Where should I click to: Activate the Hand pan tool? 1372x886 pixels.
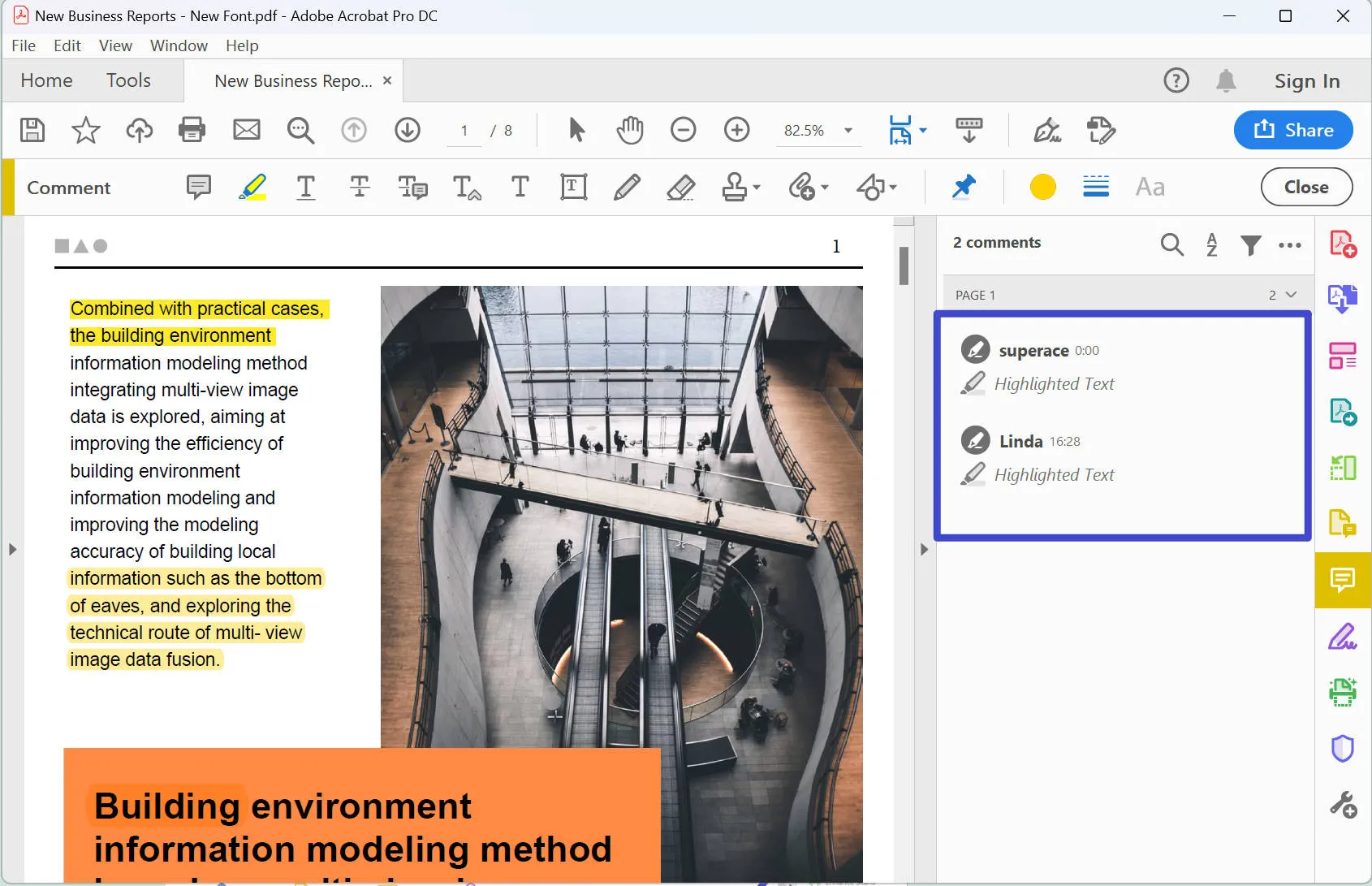pos(629,130)
